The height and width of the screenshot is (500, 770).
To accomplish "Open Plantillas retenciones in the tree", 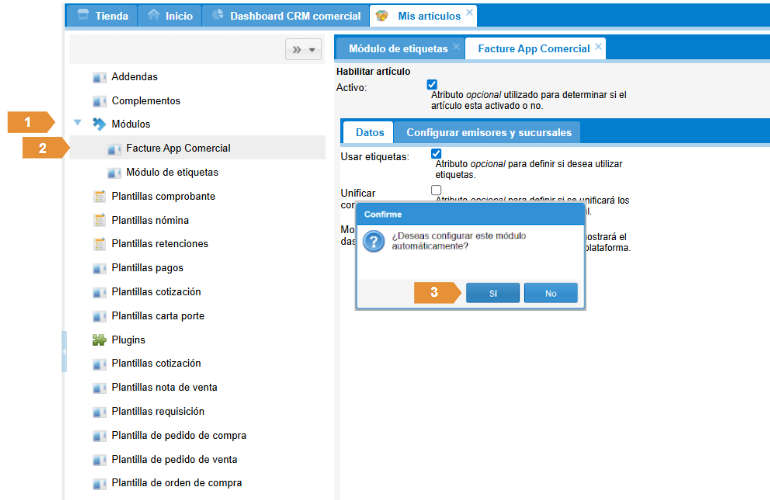I will pyautogui.click(x=160, y=244).
